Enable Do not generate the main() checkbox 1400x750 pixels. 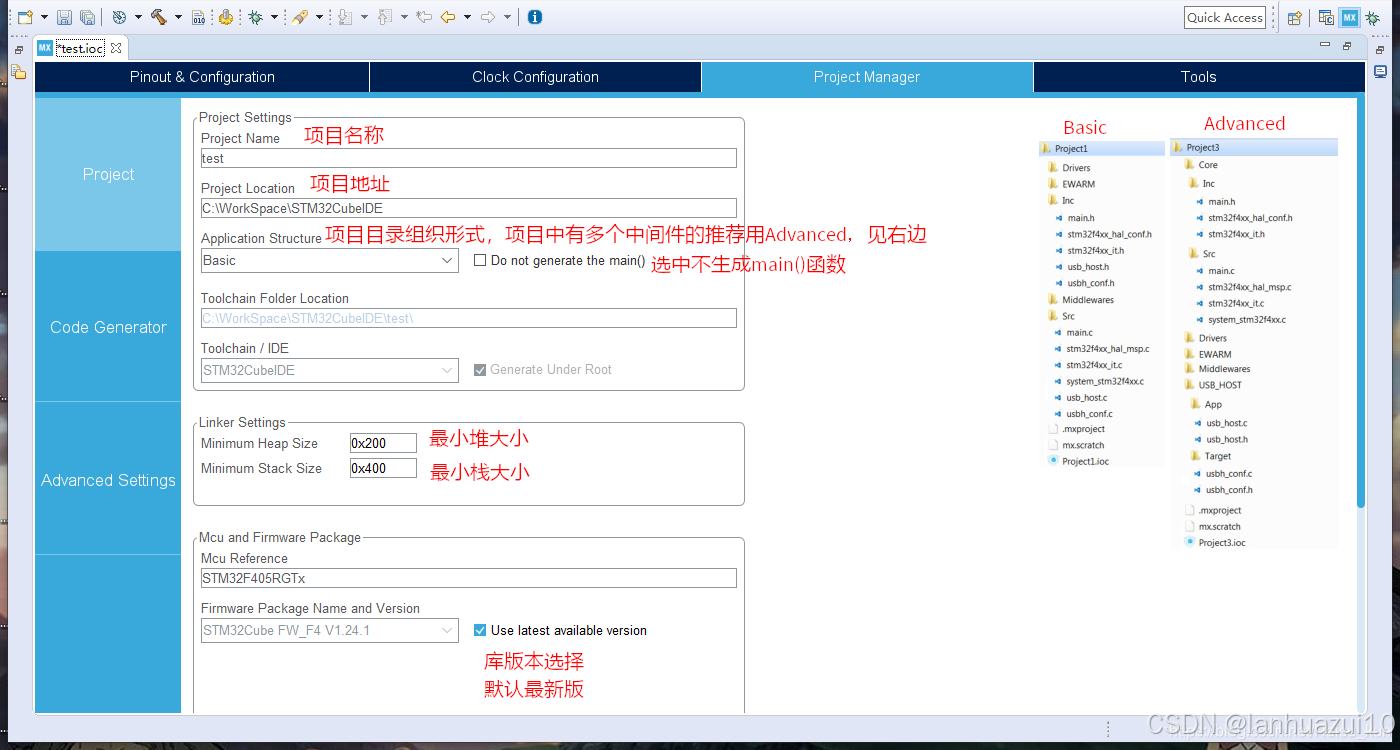tap(480, 260)
